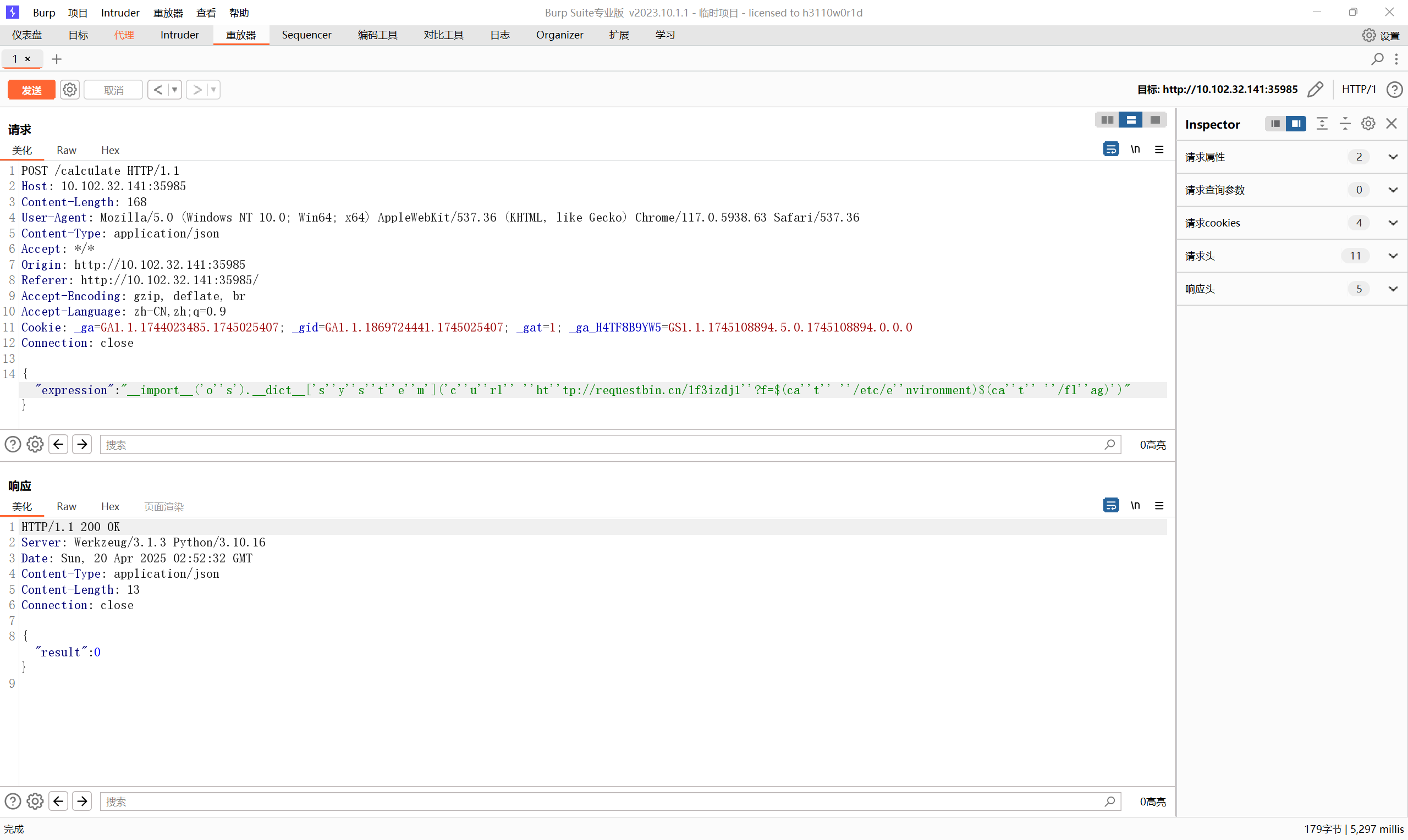1408x840 pixels.
Task: Click the orange 发送 button
Action: pyautogui.click(x=32, y=90)
